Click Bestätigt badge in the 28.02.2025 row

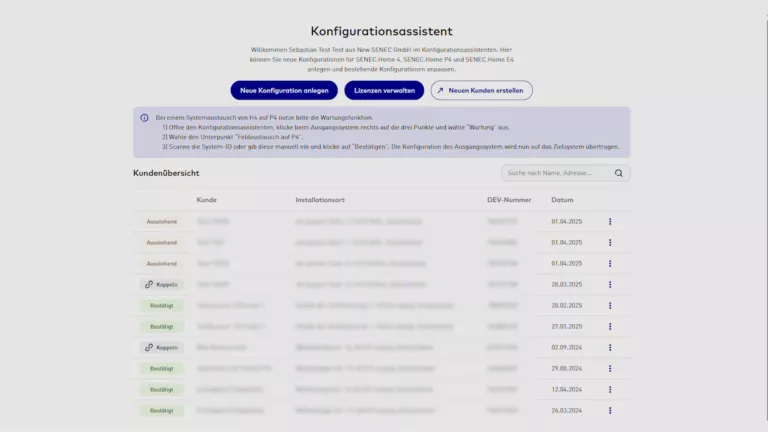pyautogui.click(x=162, y=306)
